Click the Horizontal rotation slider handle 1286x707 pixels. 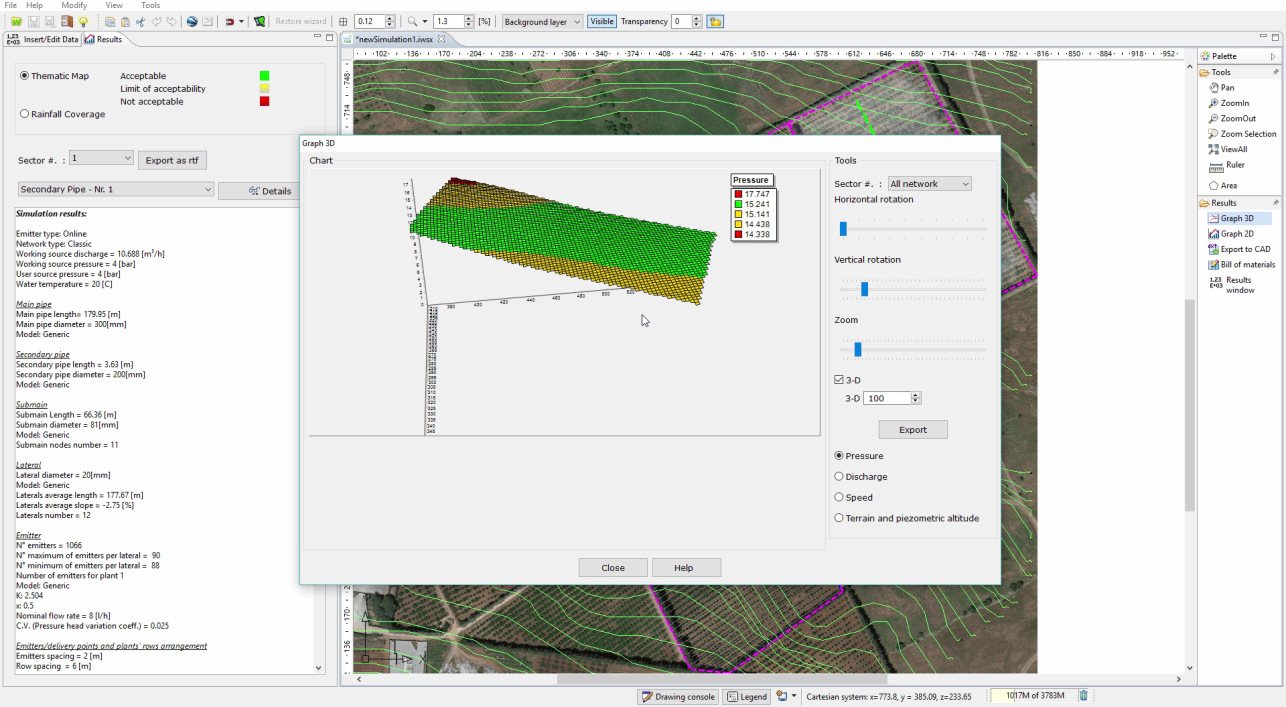pyautogui.click(x=843, y=229)
